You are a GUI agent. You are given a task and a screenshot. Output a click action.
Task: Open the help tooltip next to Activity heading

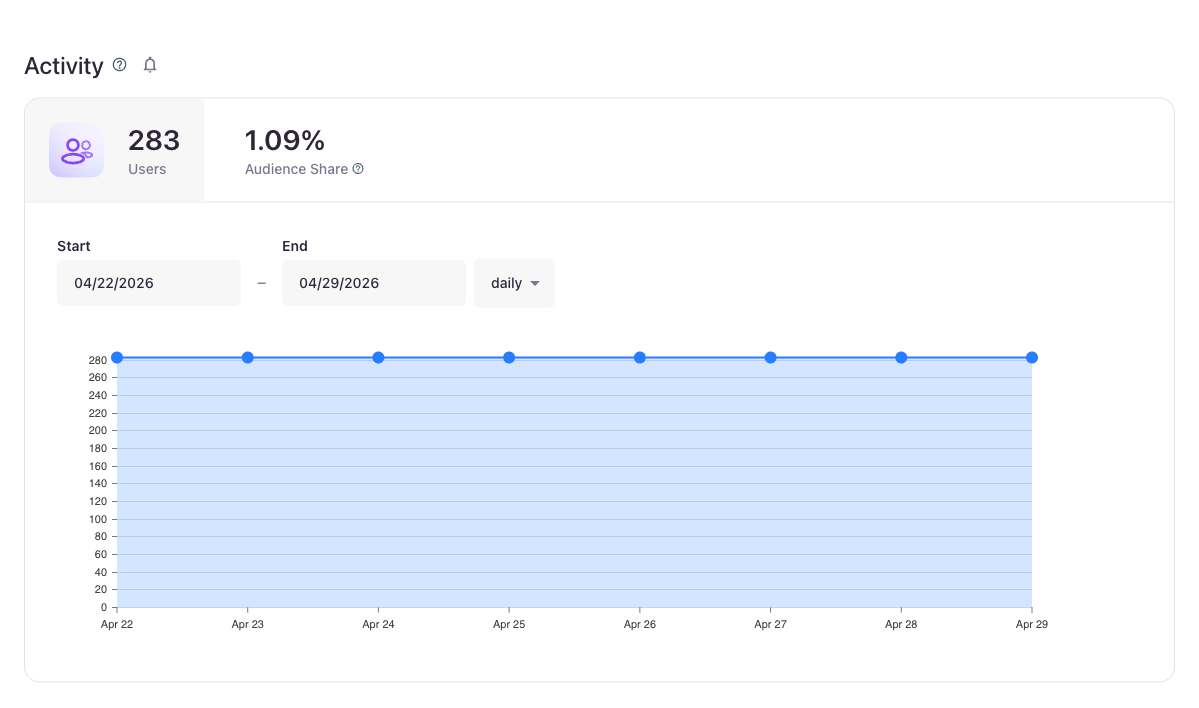coord(119,64)
